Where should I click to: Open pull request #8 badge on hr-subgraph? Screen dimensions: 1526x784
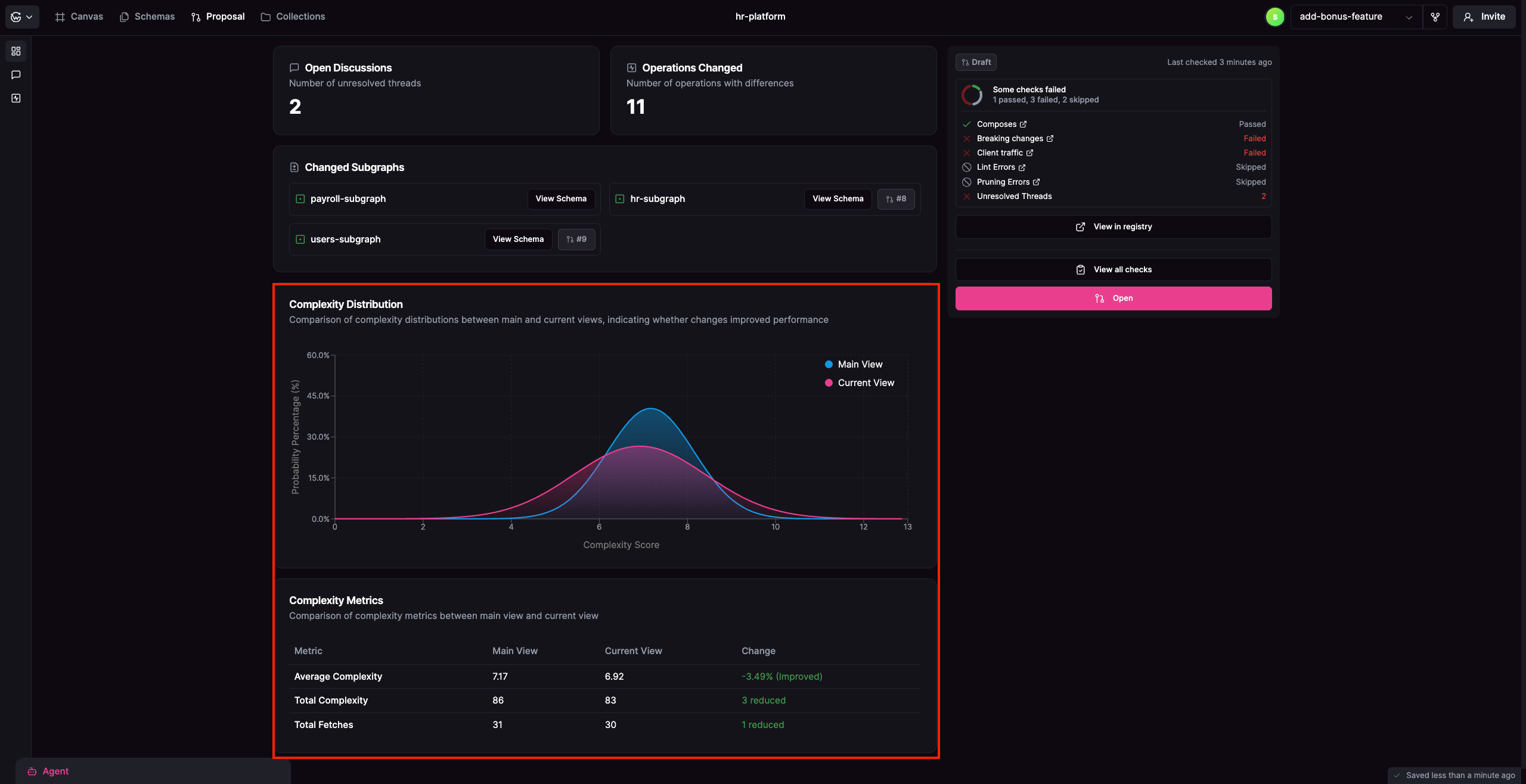coord(895,199)
